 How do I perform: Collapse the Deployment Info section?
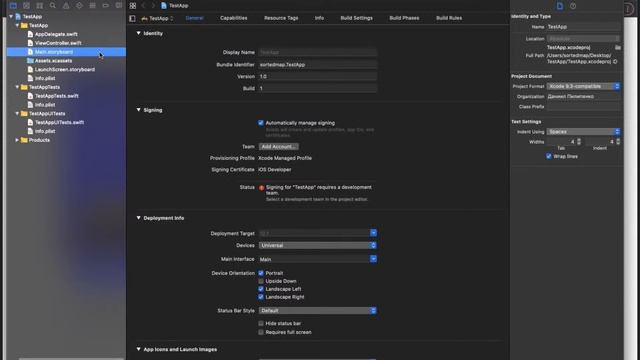coord(138,218)
